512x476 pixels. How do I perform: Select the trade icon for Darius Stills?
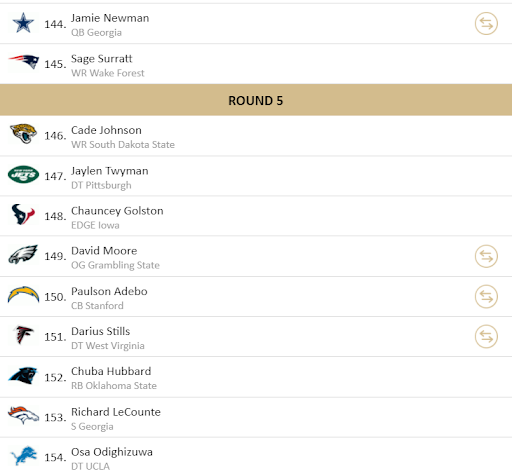click(486, 337)
